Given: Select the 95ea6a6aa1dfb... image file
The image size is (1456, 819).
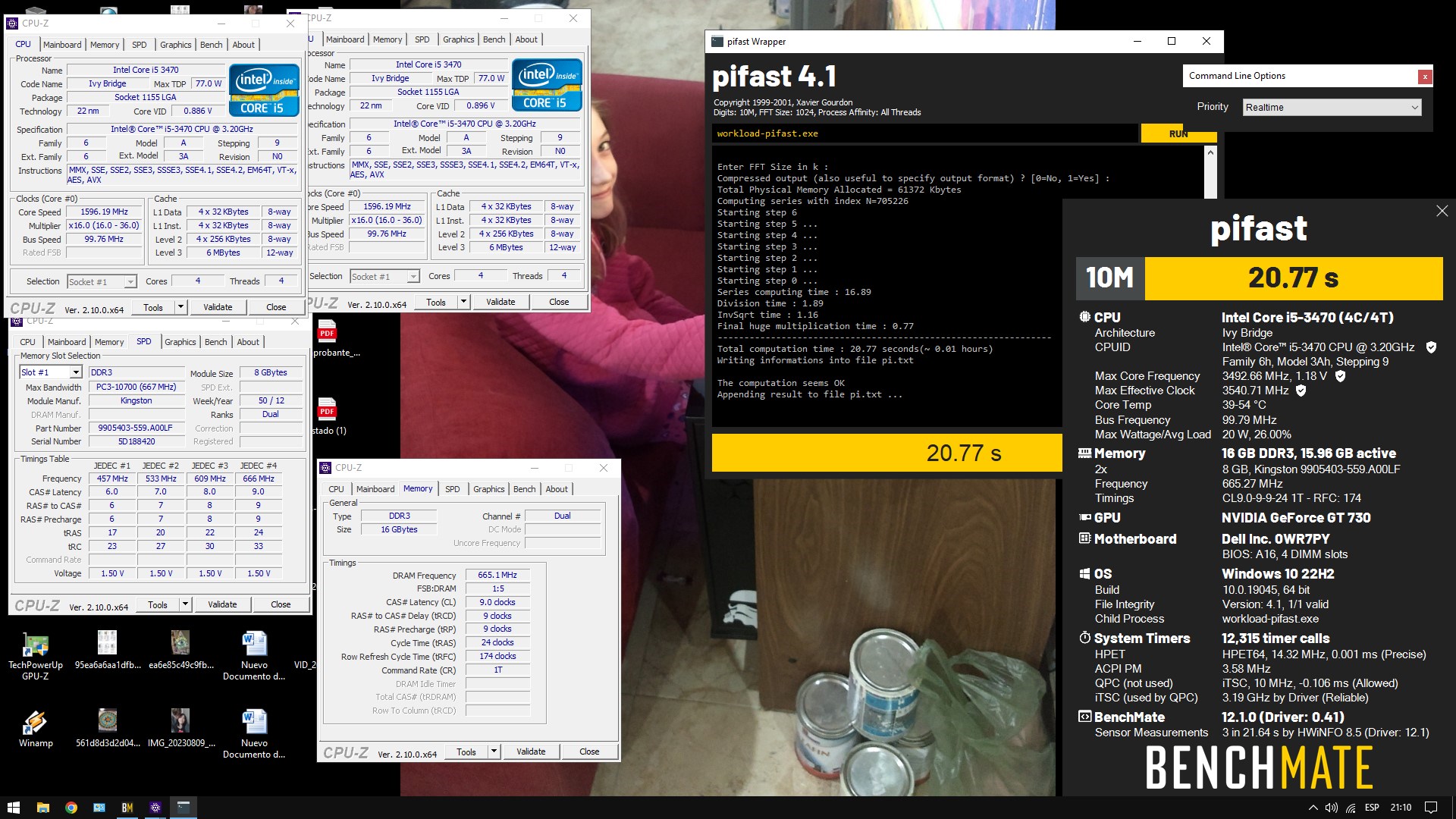Looking at the screenshot, I should pyautogui.click(x=108, y=651).
